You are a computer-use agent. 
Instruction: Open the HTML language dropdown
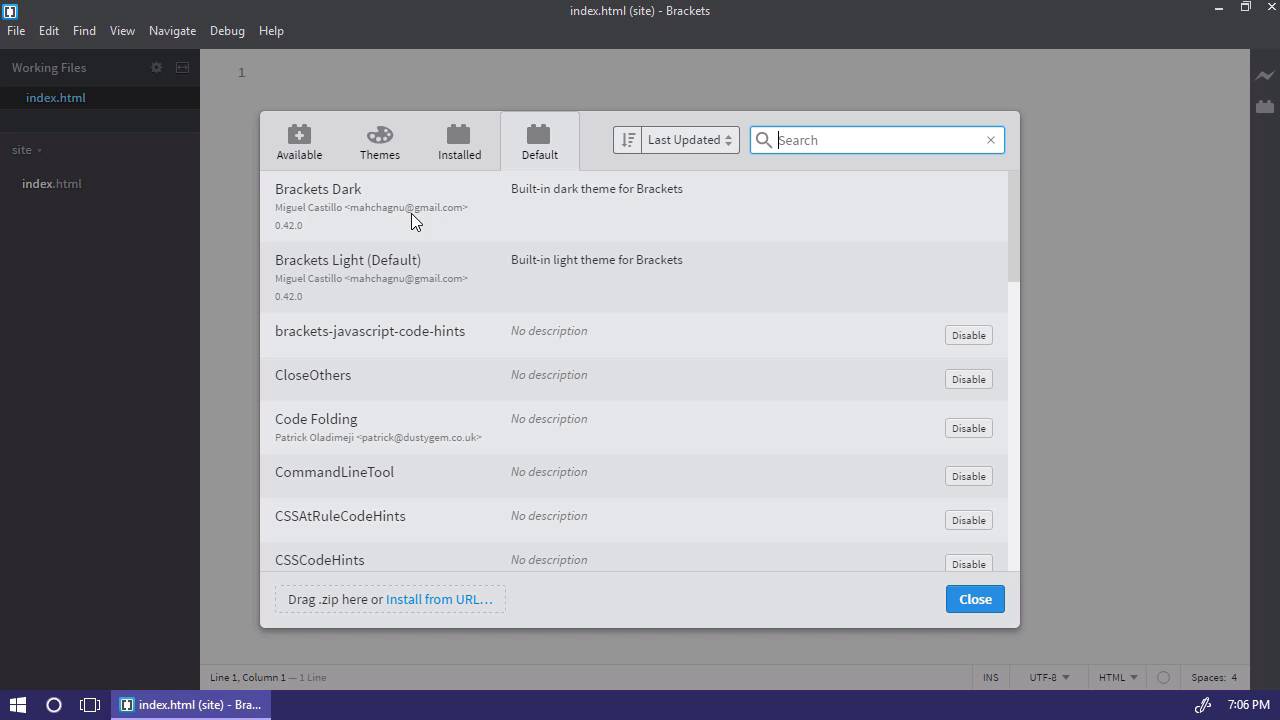(1118, 677)
